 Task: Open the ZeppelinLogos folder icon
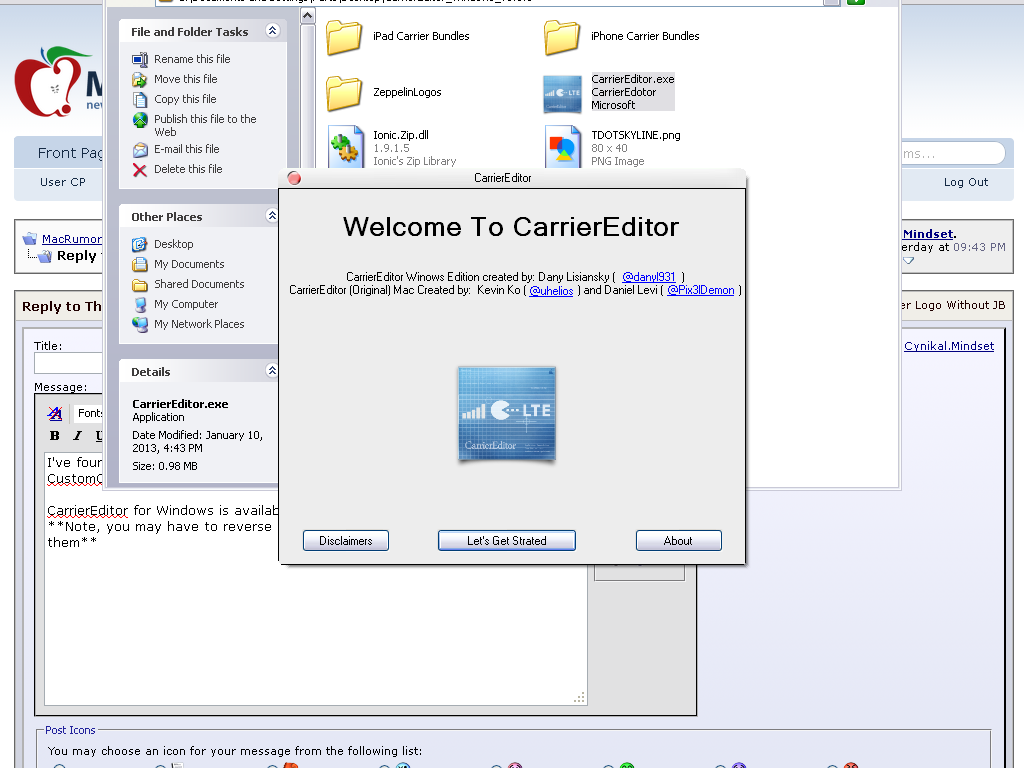pyautogui.click(x=344, y=93)
